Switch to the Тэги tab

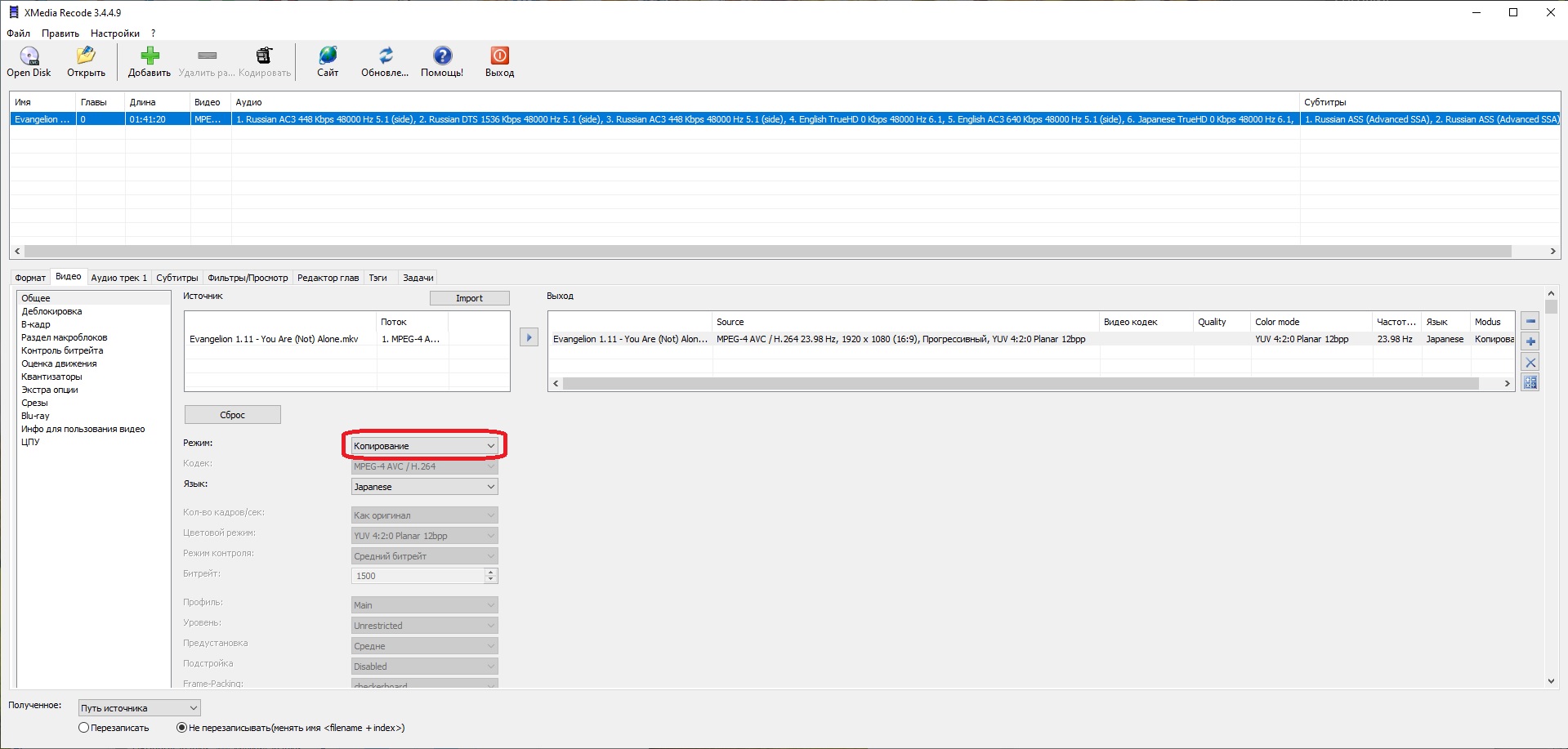[377, 278]
